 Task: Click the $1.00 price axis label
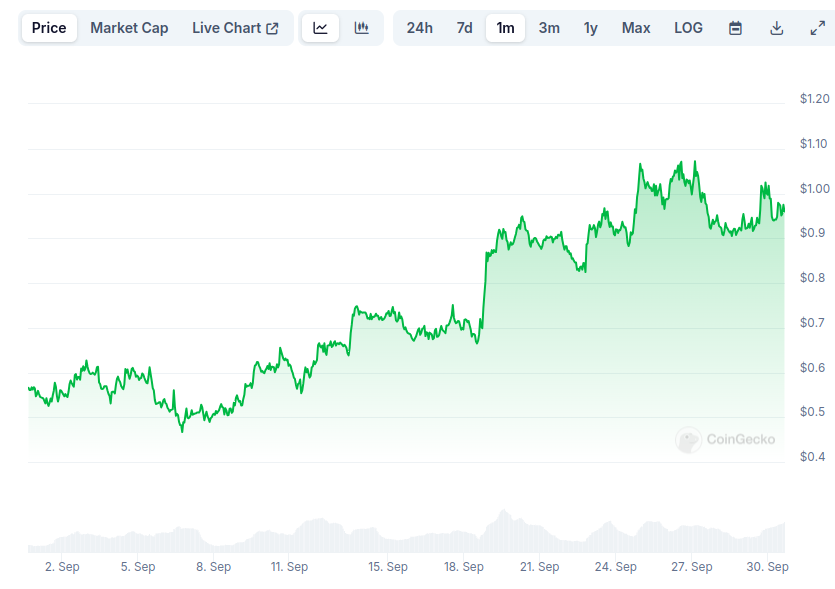[815, 189]
